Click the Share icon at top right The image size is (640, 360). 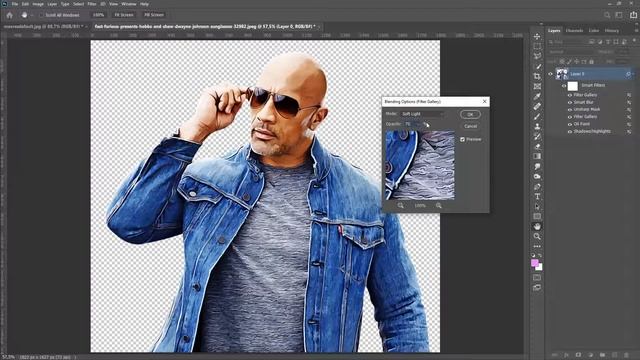click(633, 15)
